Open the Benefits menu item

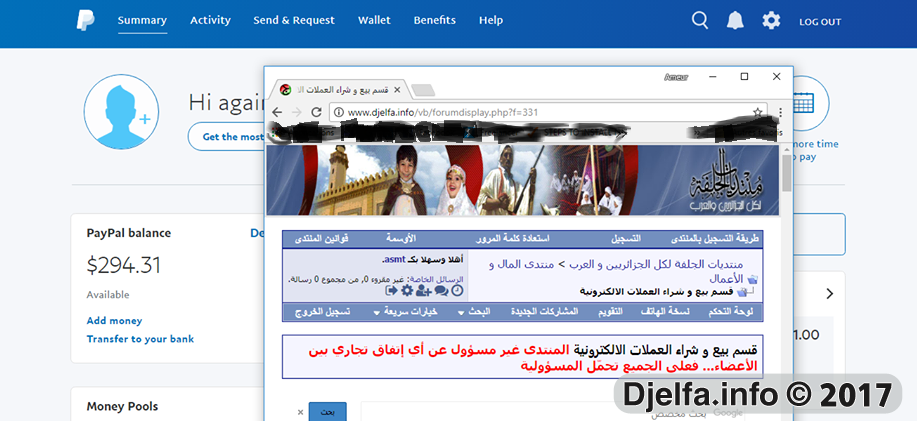pyautogui.click(x=435, y=20)
